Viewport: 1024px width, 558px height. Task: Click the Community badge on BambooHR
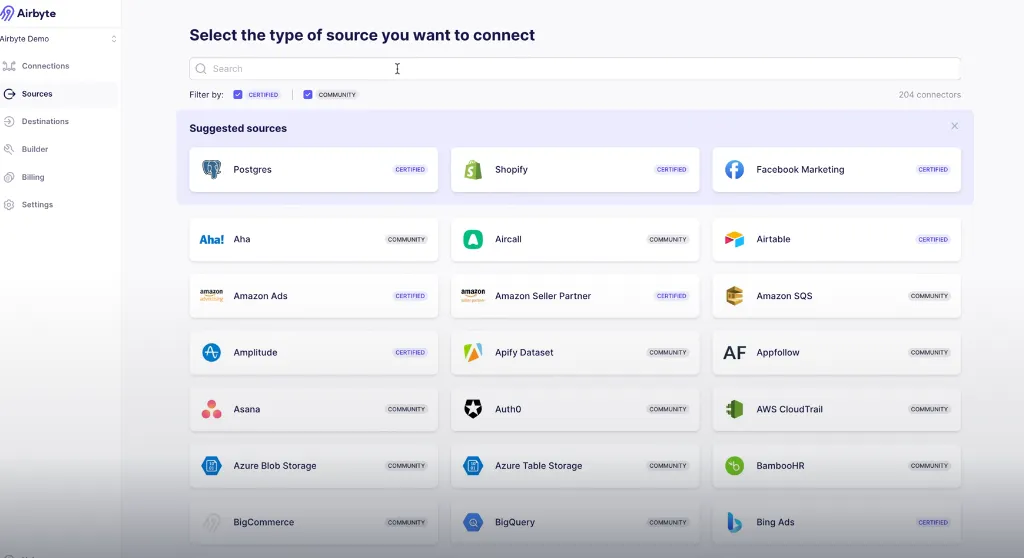click(929, 466)
